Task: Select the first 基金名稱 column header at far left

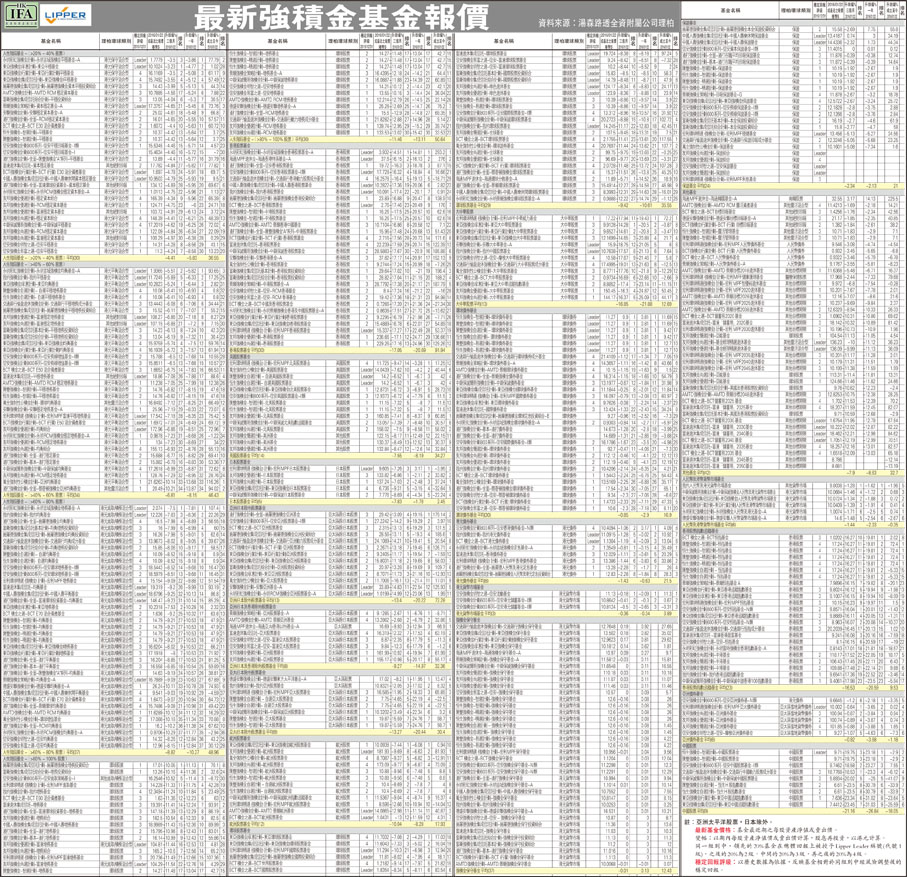Action: tap(48, 41)
